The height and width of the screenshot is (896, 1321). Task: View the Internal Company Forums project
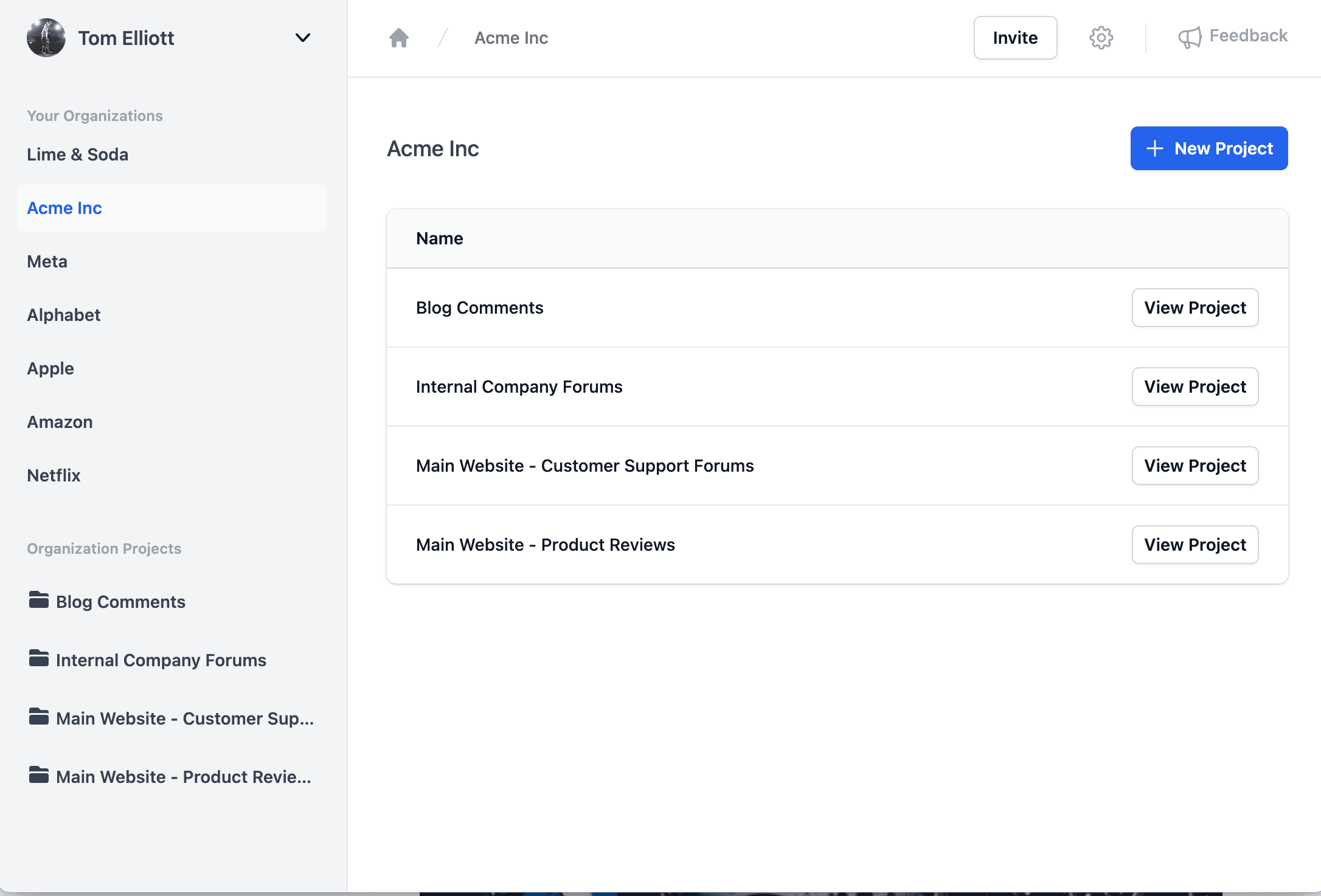click(1195, 387)
